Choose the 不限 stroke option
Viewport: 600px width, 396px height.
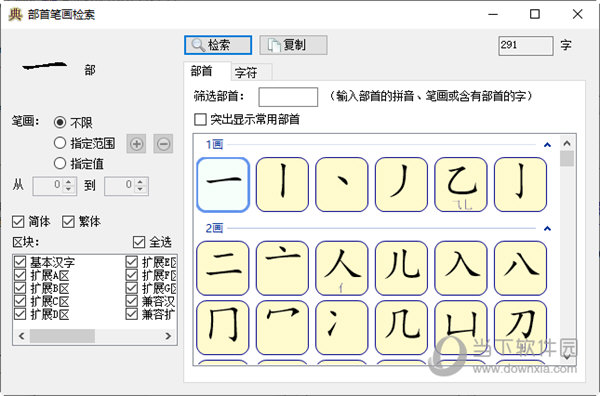tap(60, 122)
